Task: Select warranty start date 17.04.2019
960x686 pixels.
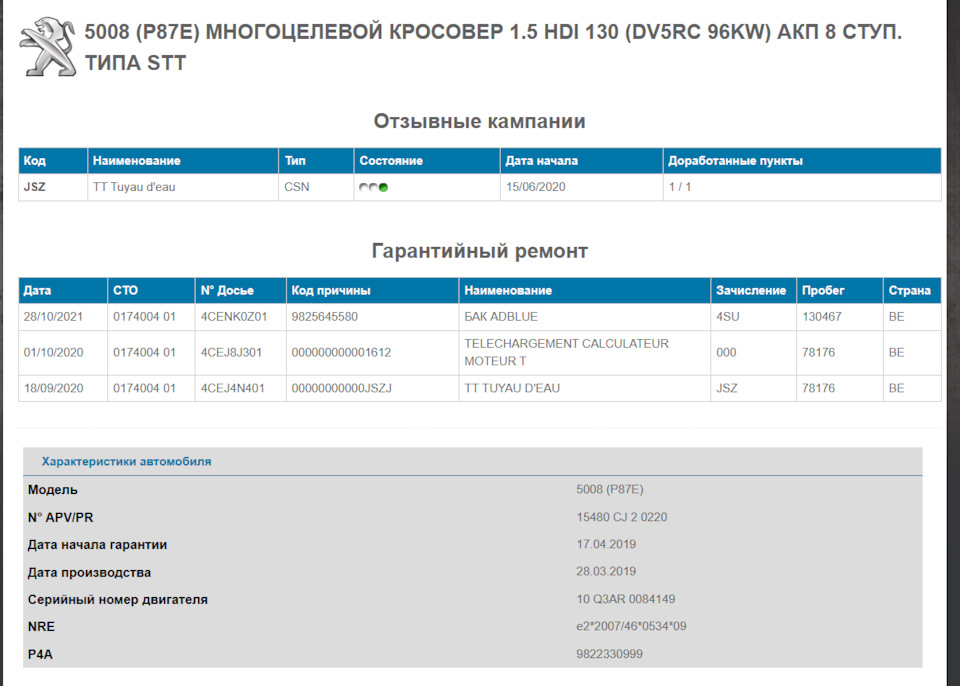Action: pos(606,544)
